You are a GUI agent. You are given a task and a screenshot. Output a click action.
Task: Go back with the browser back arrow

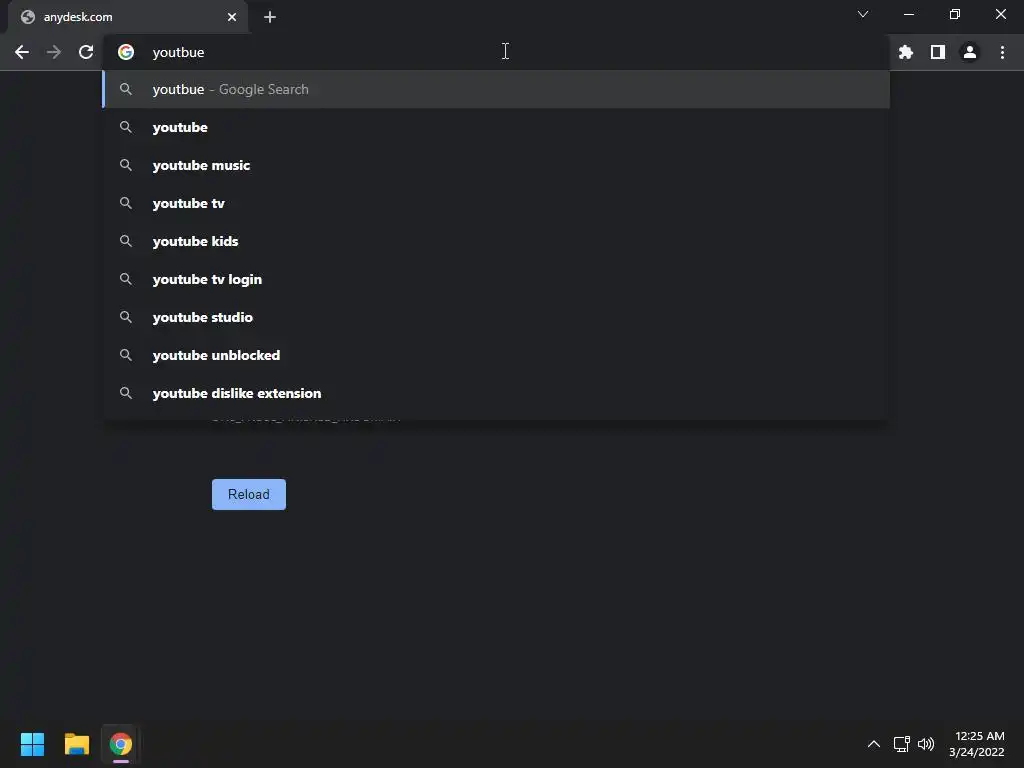coord(22,52)
